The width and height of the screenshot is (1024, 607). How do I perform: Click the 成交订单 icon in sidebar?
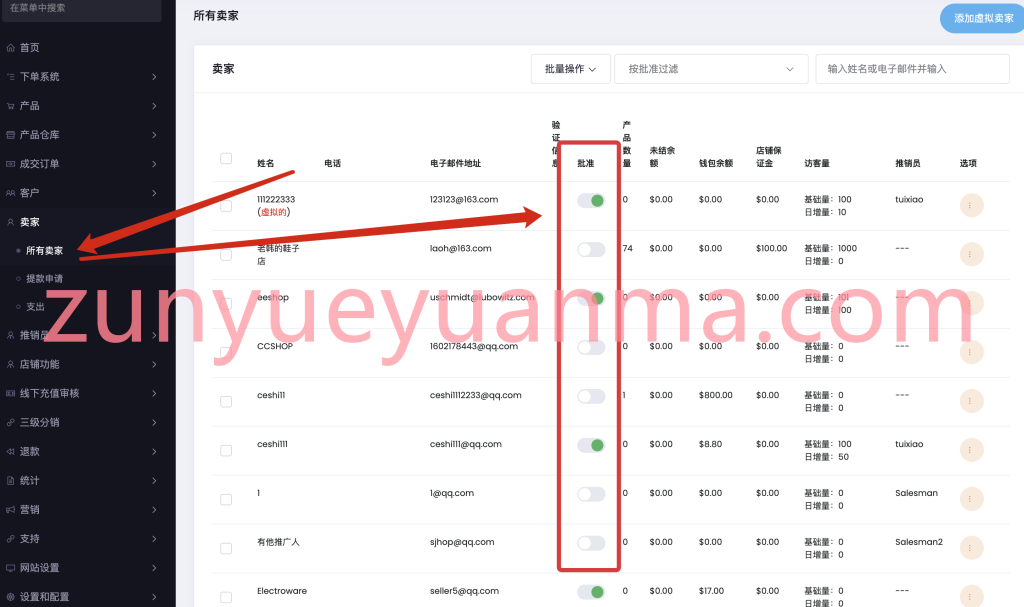click(x=10, y=164)
